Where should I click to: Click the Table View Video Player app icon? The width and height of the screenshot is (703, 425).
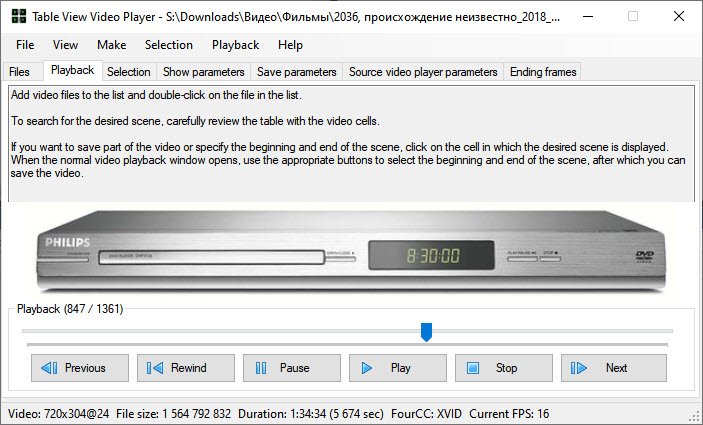coord(19,17)
